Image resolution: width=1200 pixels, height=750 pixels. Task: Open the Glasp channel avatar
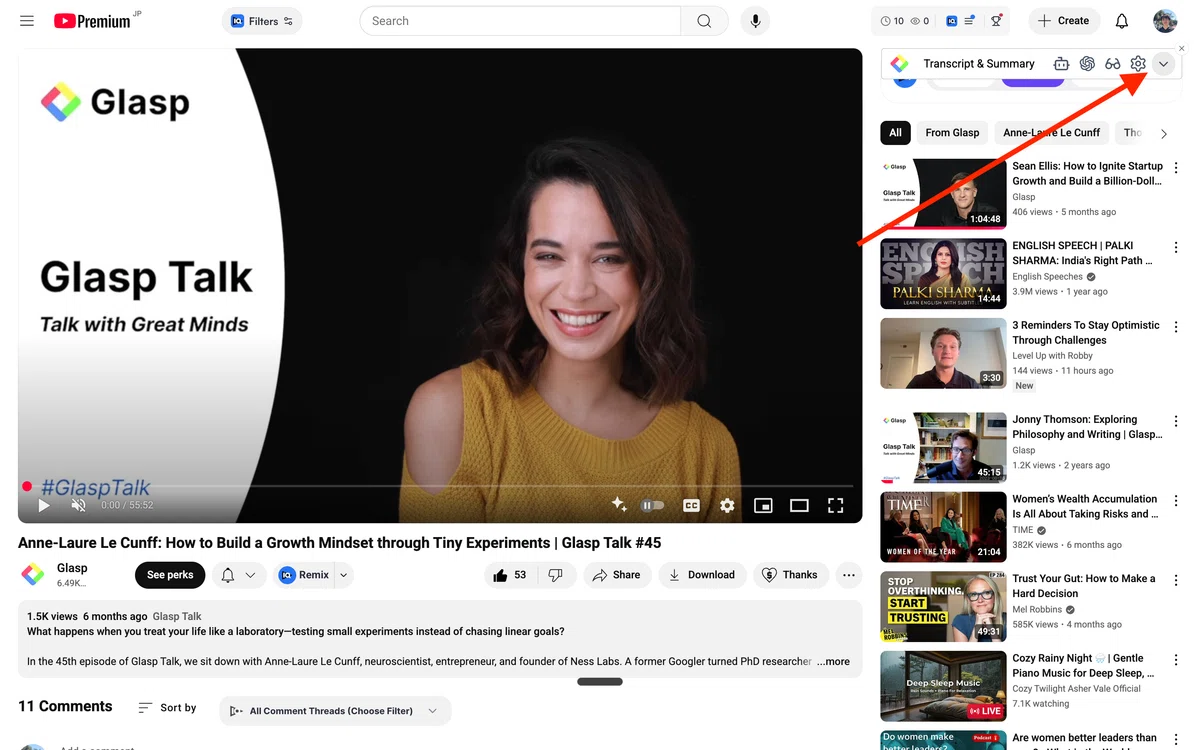(x=33, y=575)
